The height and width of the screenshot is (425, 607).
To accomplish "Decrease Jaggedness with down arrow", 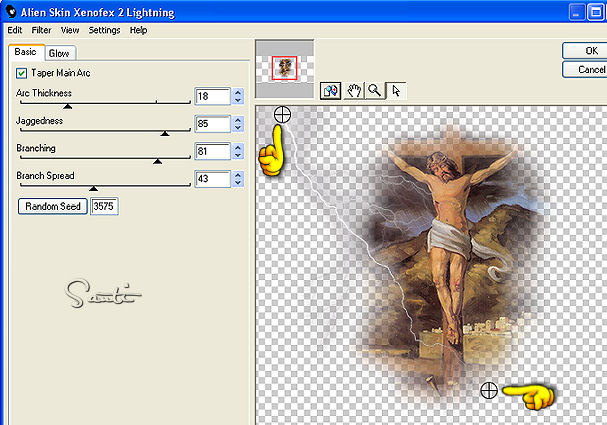I will (x=238, y=128).
